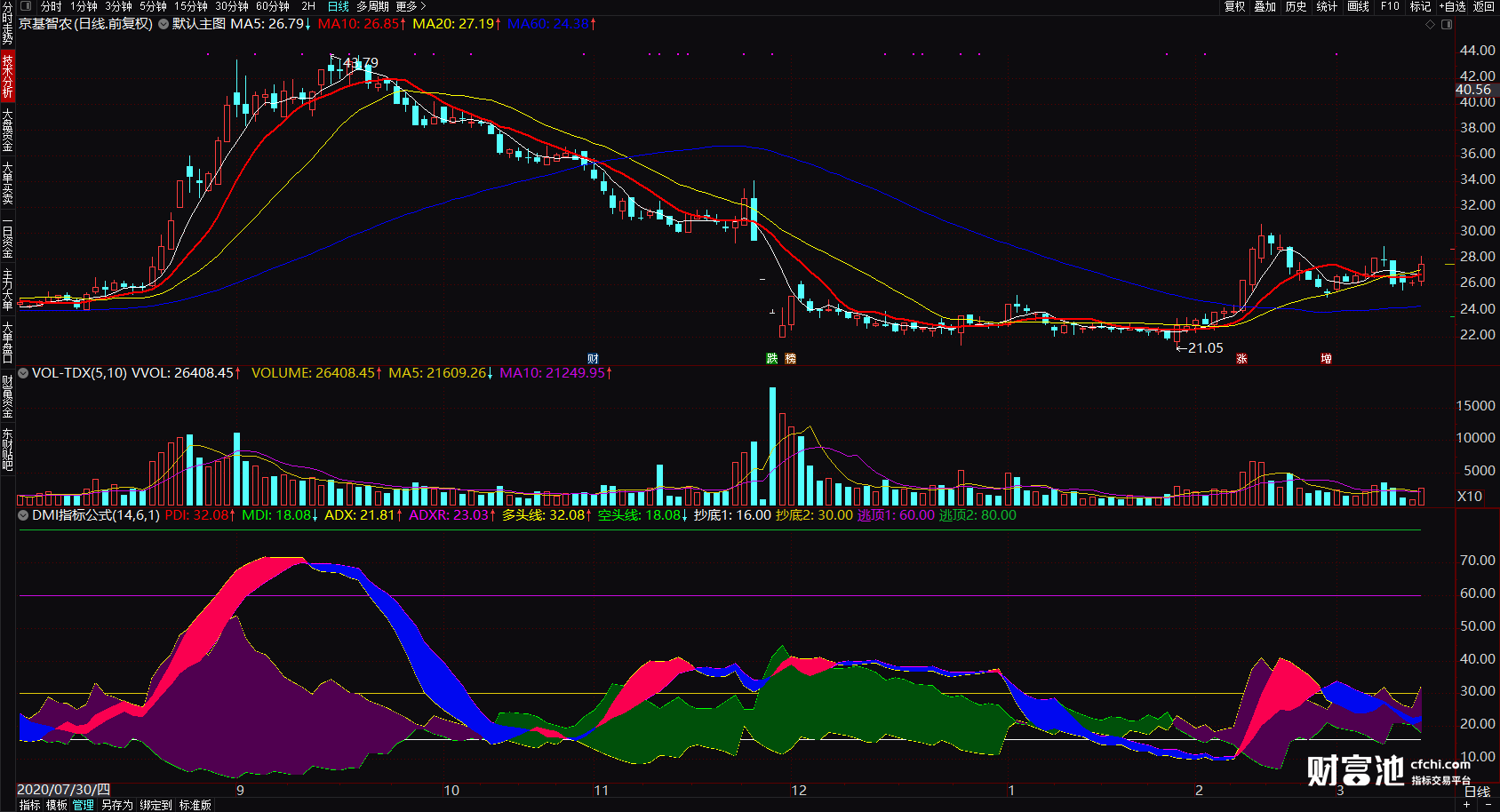Click the 涨 marker near February
Viewport: 1500px width, 812px height.
(1241, 359)
